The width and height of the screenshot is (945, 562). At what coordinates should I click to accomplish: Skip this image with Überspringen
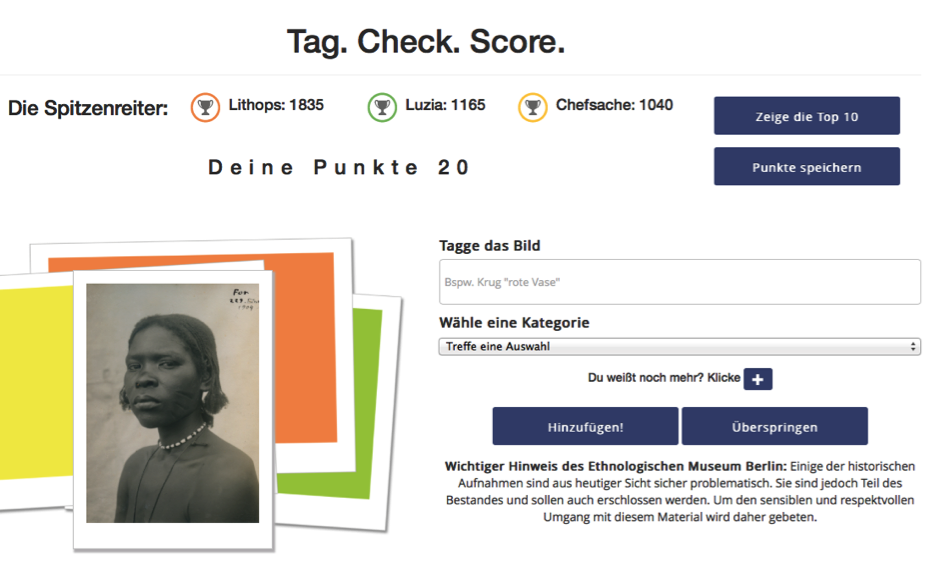[x=774, y=426]
